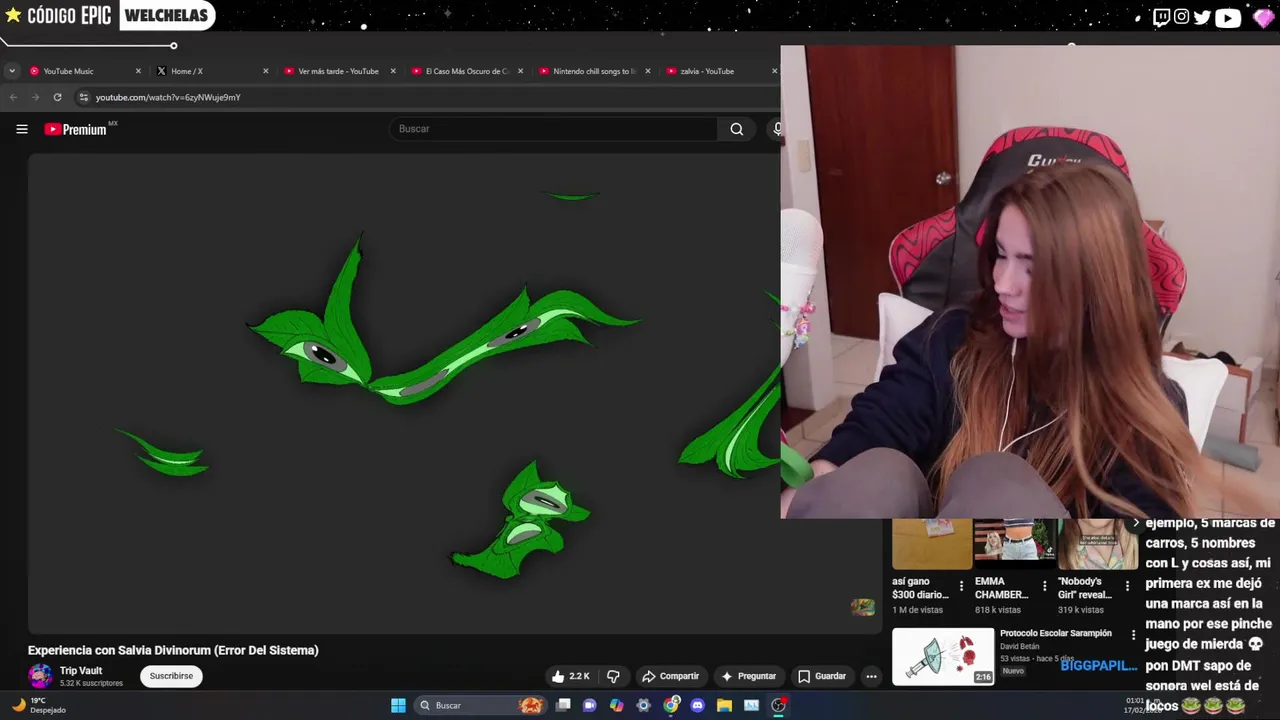This screenshot has height=720, width=1280.
Task: Open the weather widget showing Despejado
Action: 38,705
